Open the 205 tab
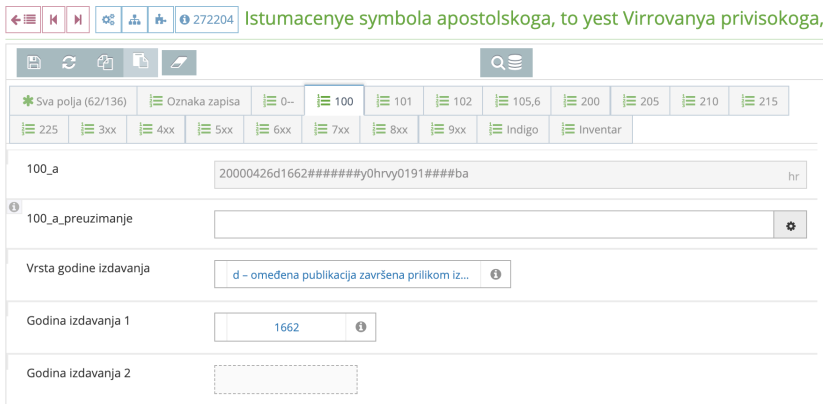The image size is (826, 404). pos(641,101)
